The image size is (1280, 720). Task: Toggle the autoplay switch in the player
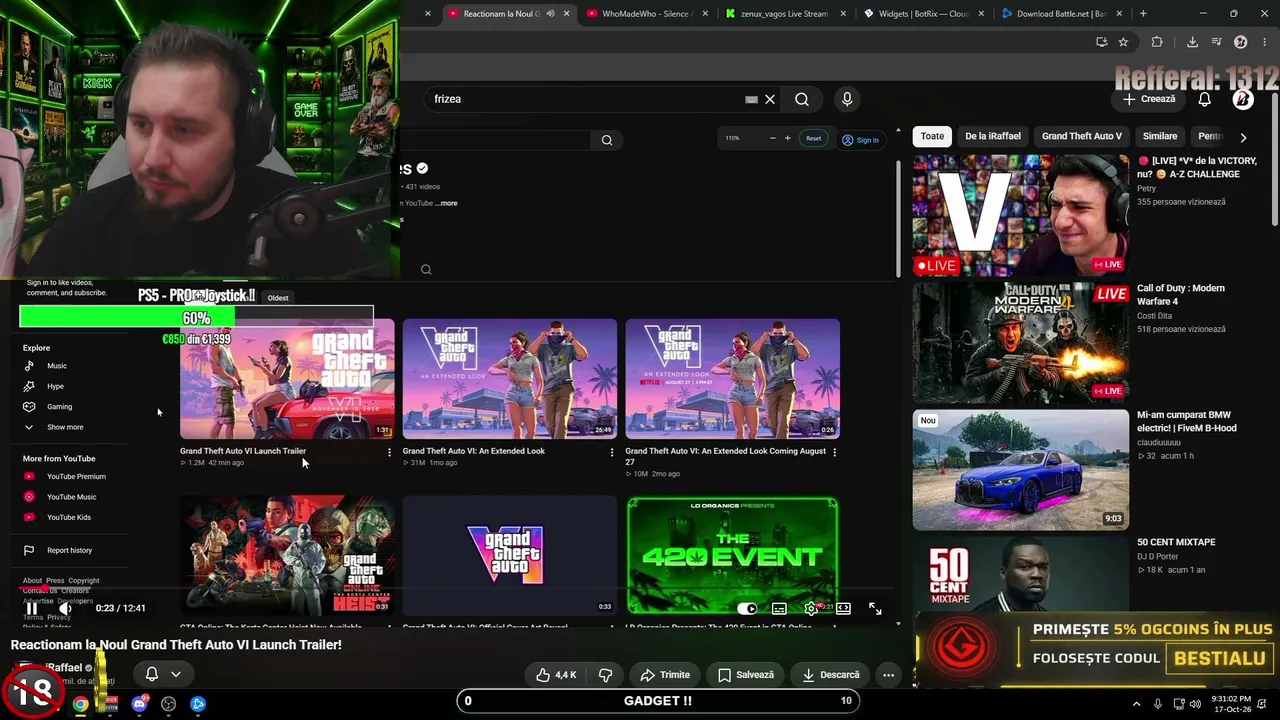click(747, 608)
